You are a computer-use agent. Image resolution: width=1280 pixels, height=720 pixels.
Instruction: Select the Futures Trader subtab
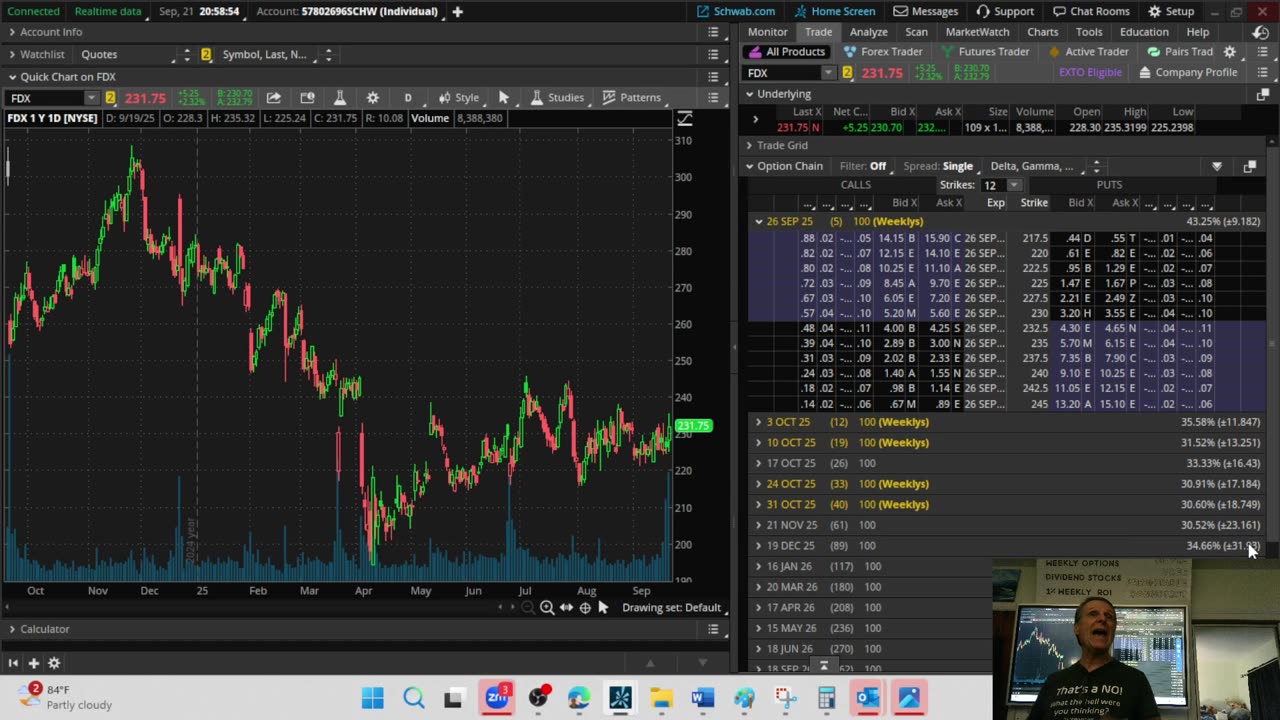[x=983, y=52]
